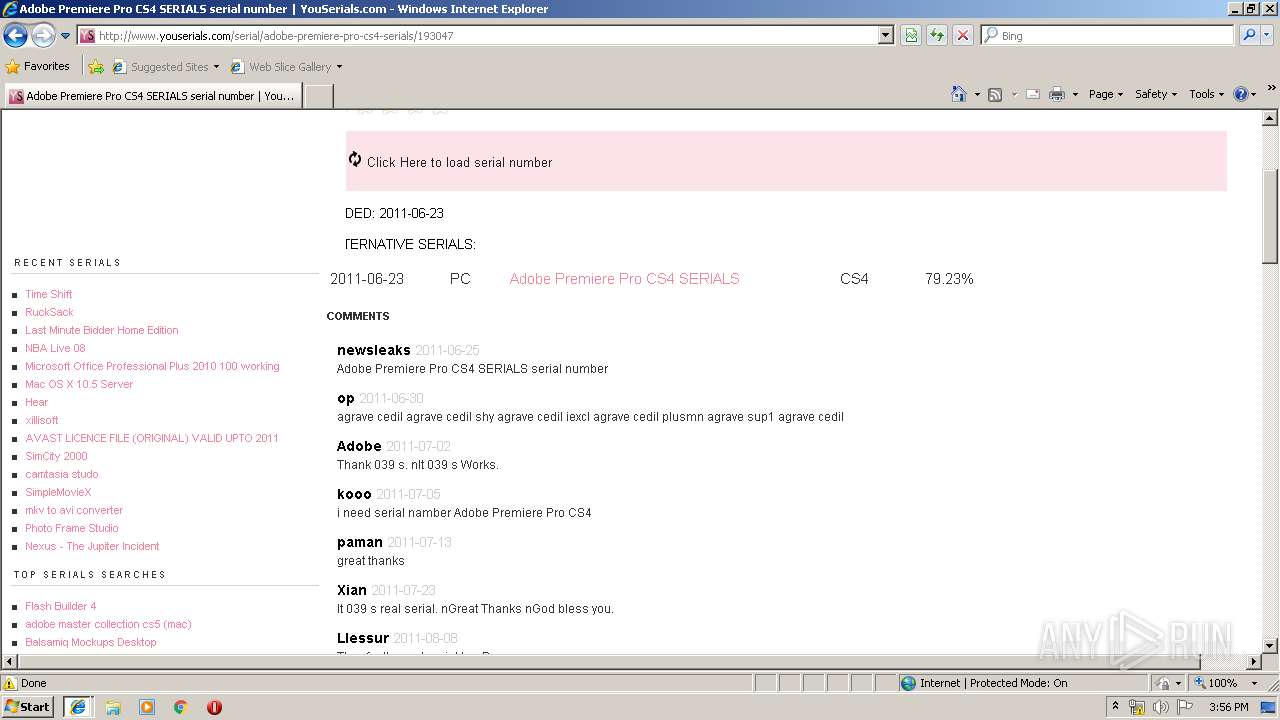Expand the Home button dropdown arrow

click(x=975, y=94)
